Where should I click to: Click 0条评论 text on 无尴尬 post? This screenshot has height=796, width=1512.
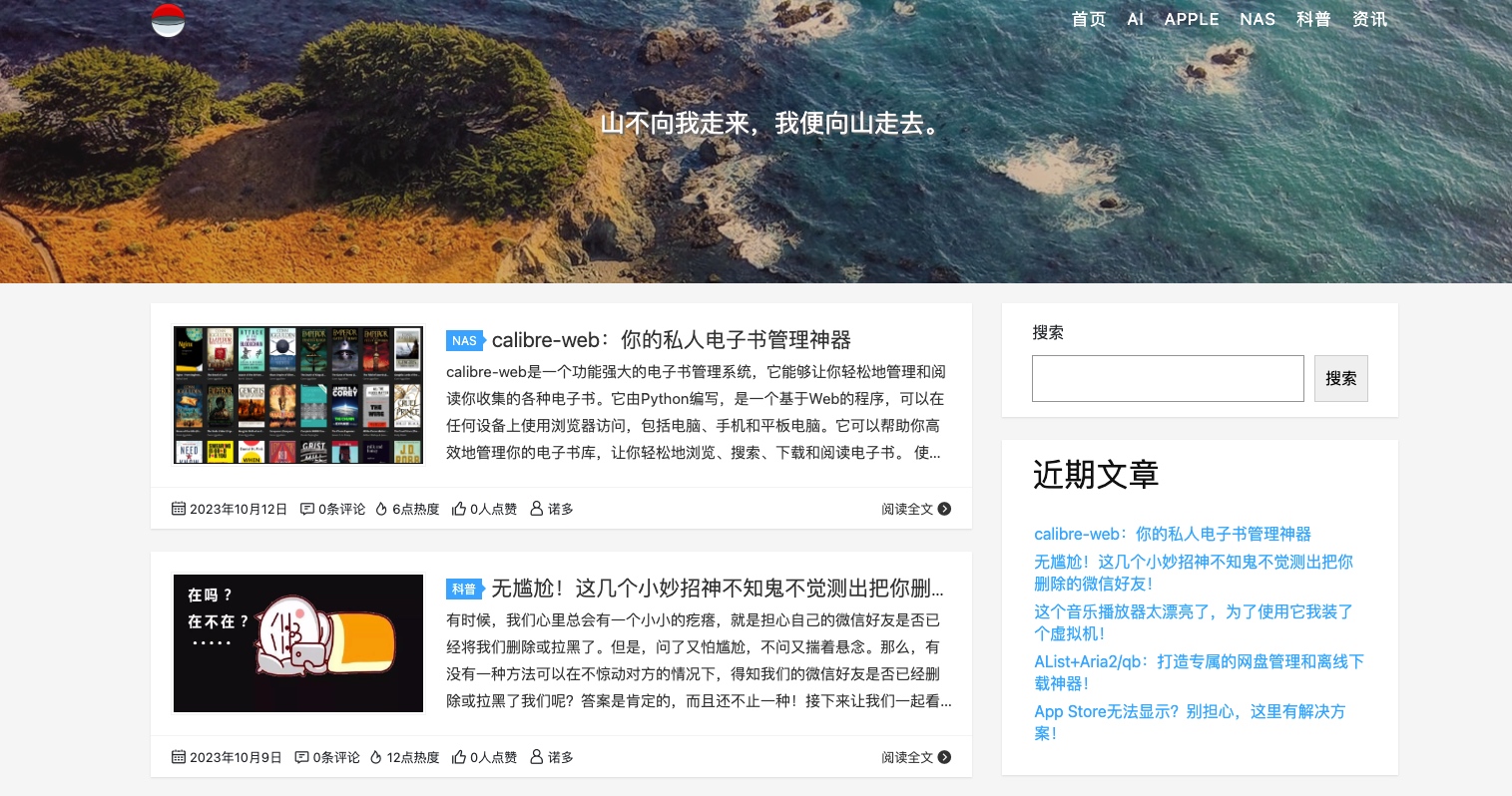click(336, 757)
